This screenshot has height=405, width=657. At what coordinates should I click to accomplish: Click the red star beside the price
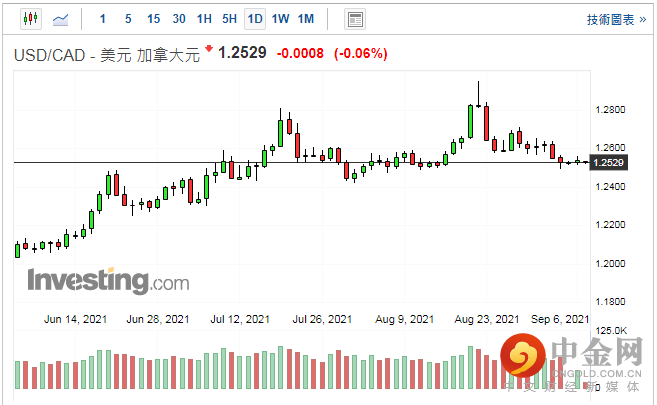tap(208, 49)
